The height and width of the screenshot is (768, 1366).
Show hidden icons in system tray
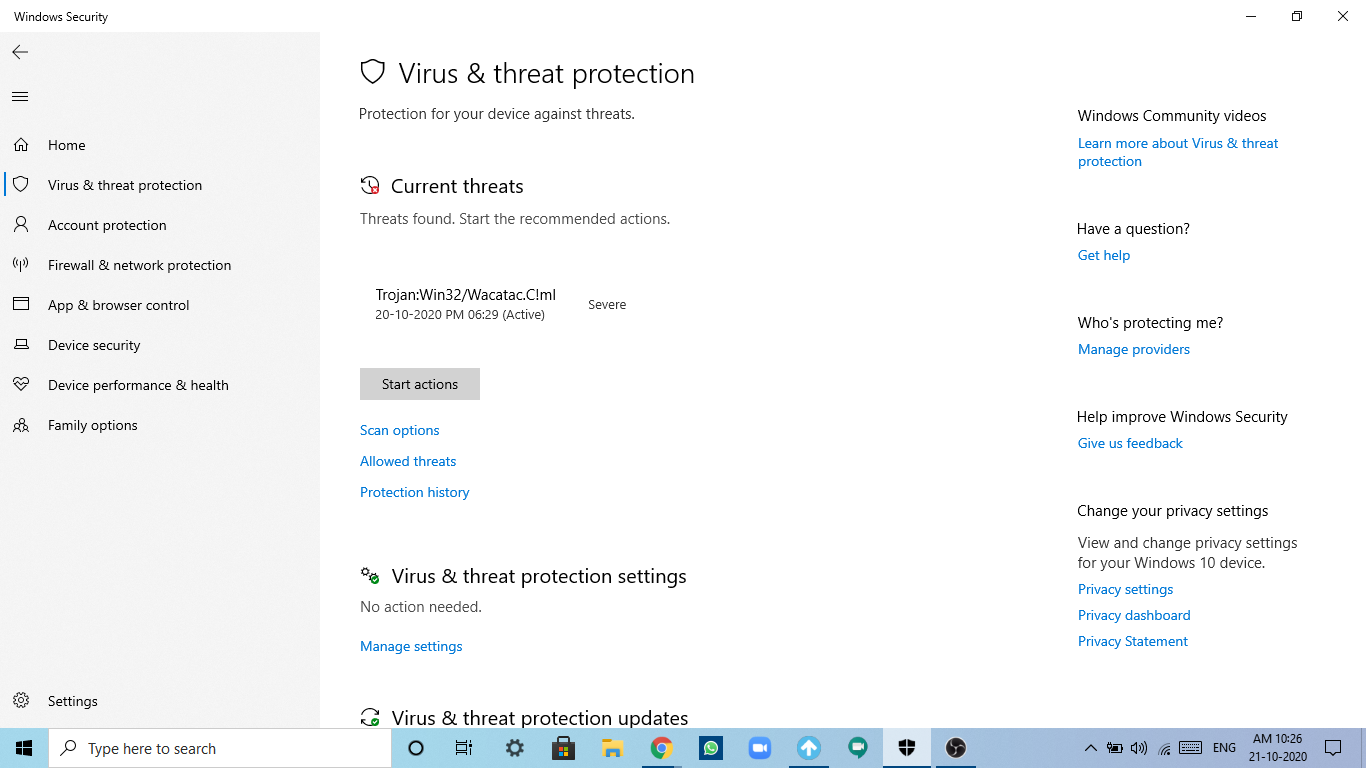click(1091, 748)
